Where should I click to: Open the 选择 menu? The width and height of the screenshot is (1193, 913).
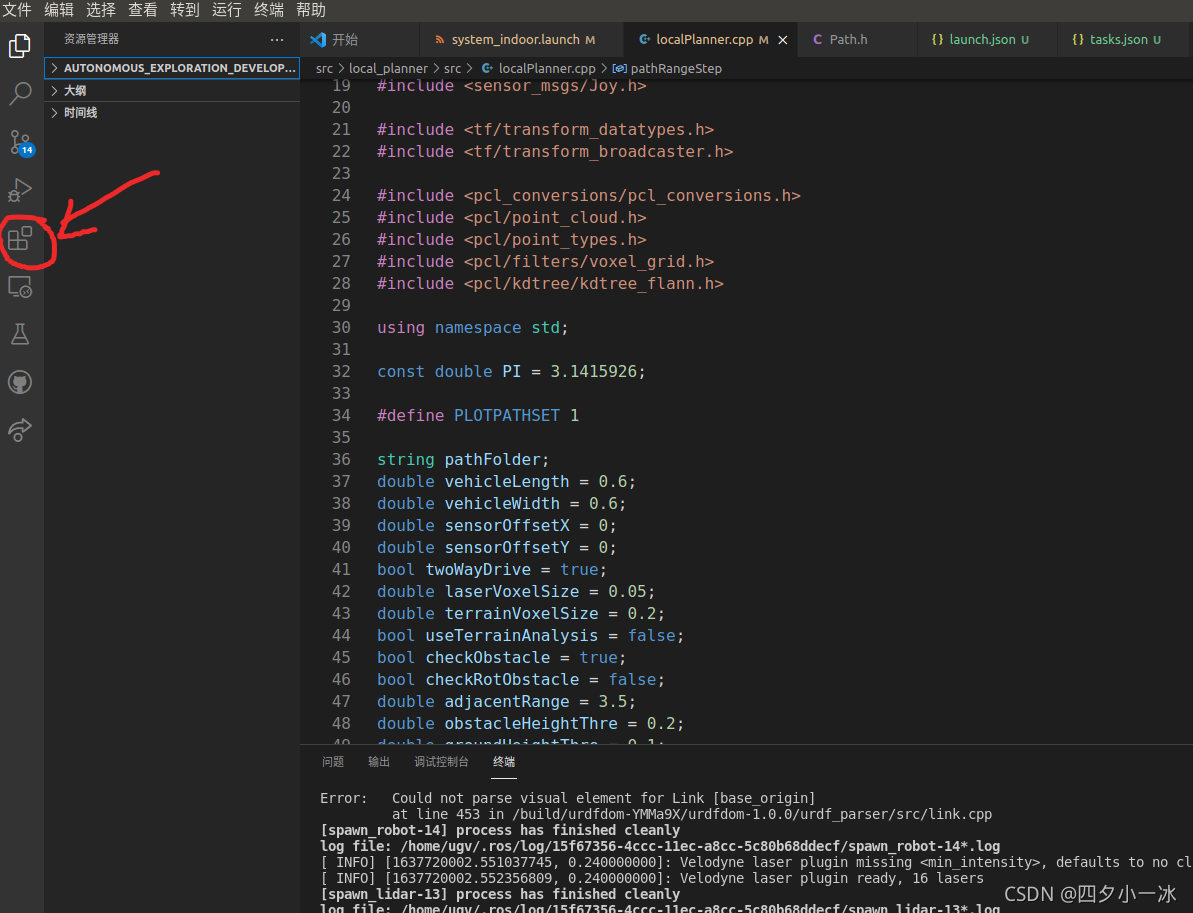coord(100,10)
